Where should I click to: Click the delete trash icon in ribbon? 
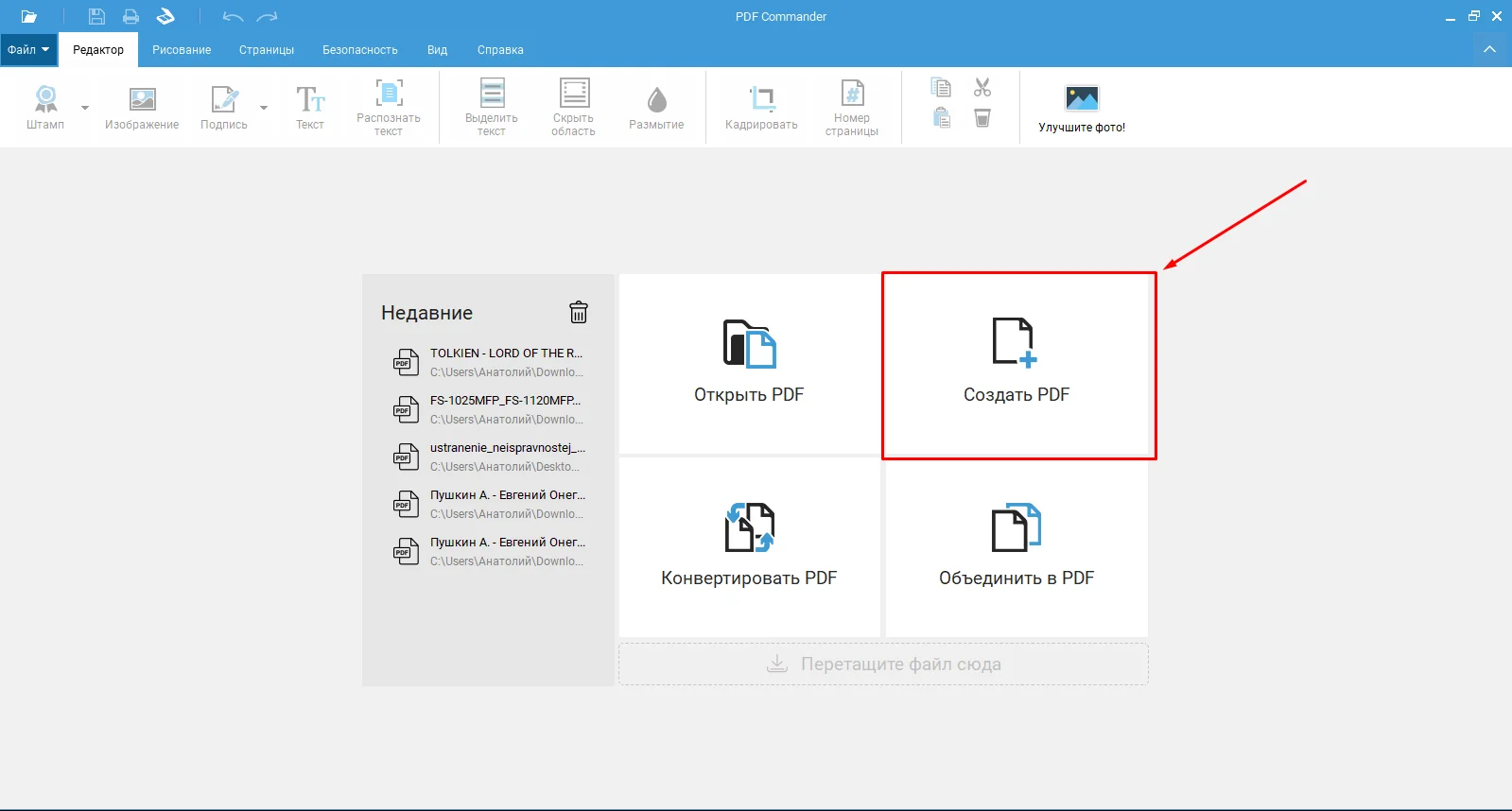982,117
